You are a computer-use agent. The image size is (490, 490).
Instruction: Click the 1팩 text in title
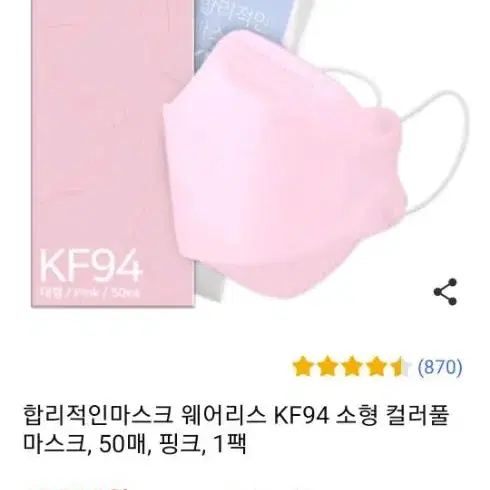[229, 444]
